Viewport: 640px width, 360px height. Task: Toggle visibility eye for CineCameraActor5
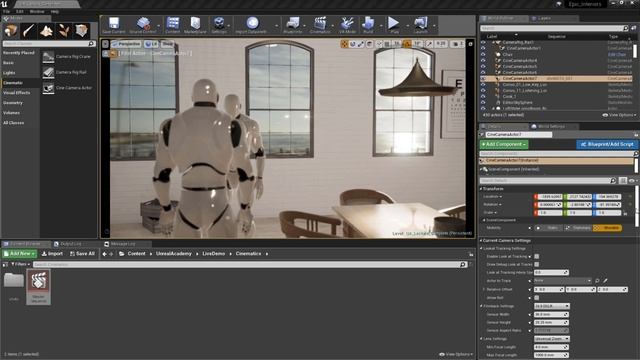click(x=483, y=66)
